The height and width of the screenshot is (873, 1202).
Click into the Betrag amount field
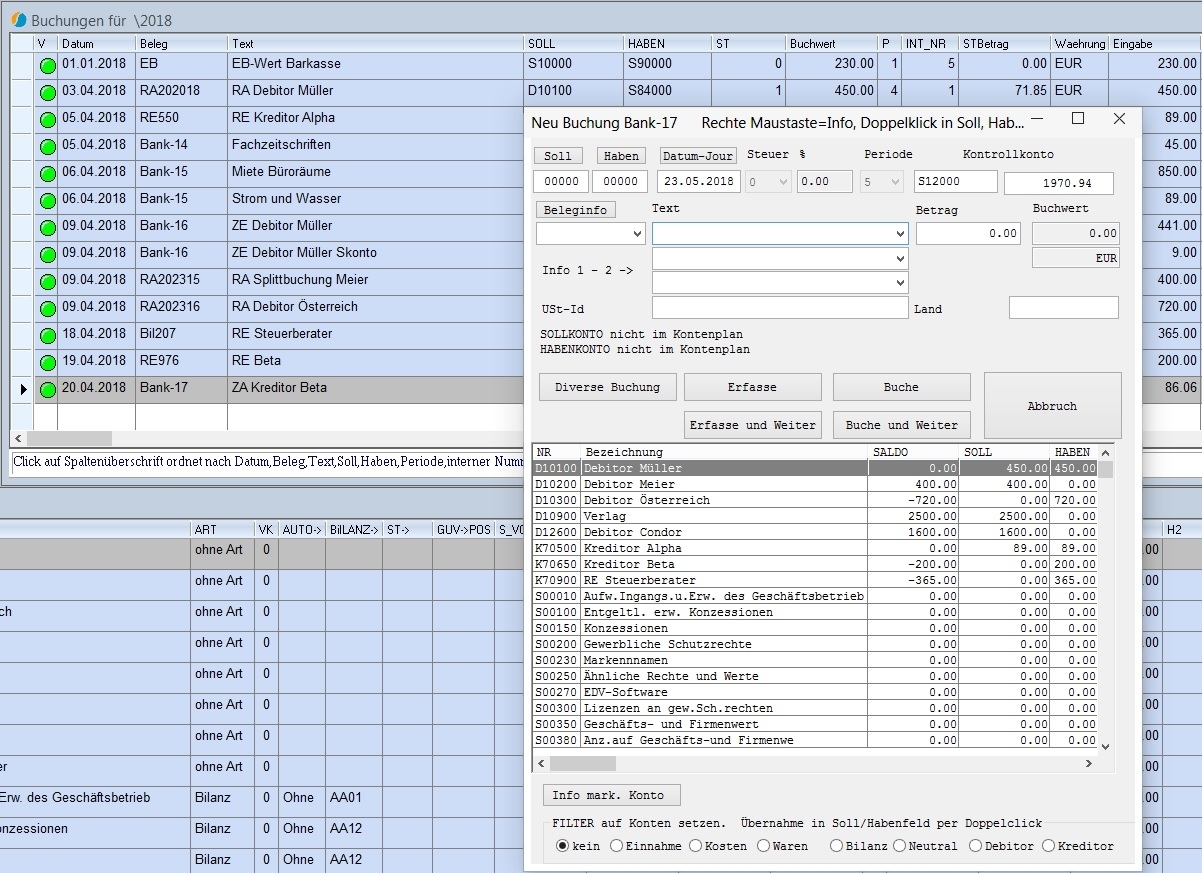[967, 233]
